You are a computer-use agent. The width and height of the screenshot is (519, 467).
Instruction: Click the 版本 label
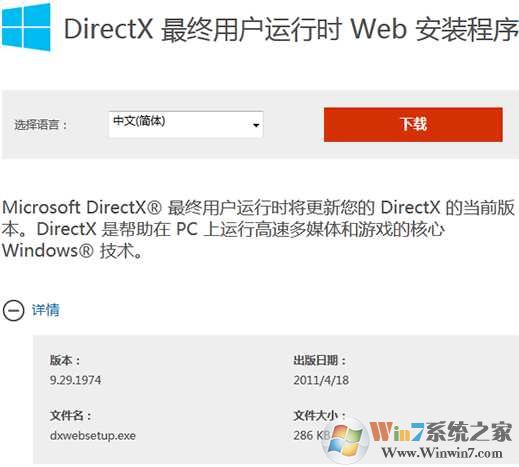[x=65, y=360]
